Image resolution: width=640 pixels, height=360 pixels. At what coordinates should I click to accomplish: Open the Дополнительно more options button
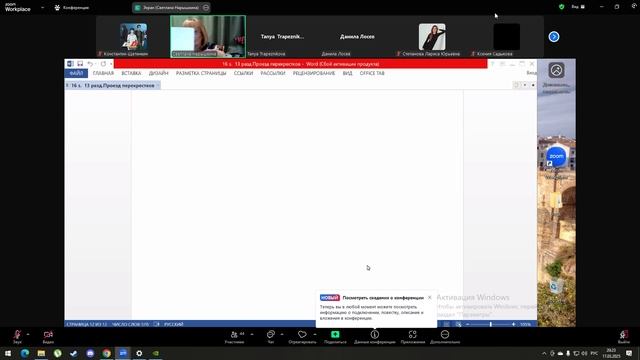click(x=445, y=337)
